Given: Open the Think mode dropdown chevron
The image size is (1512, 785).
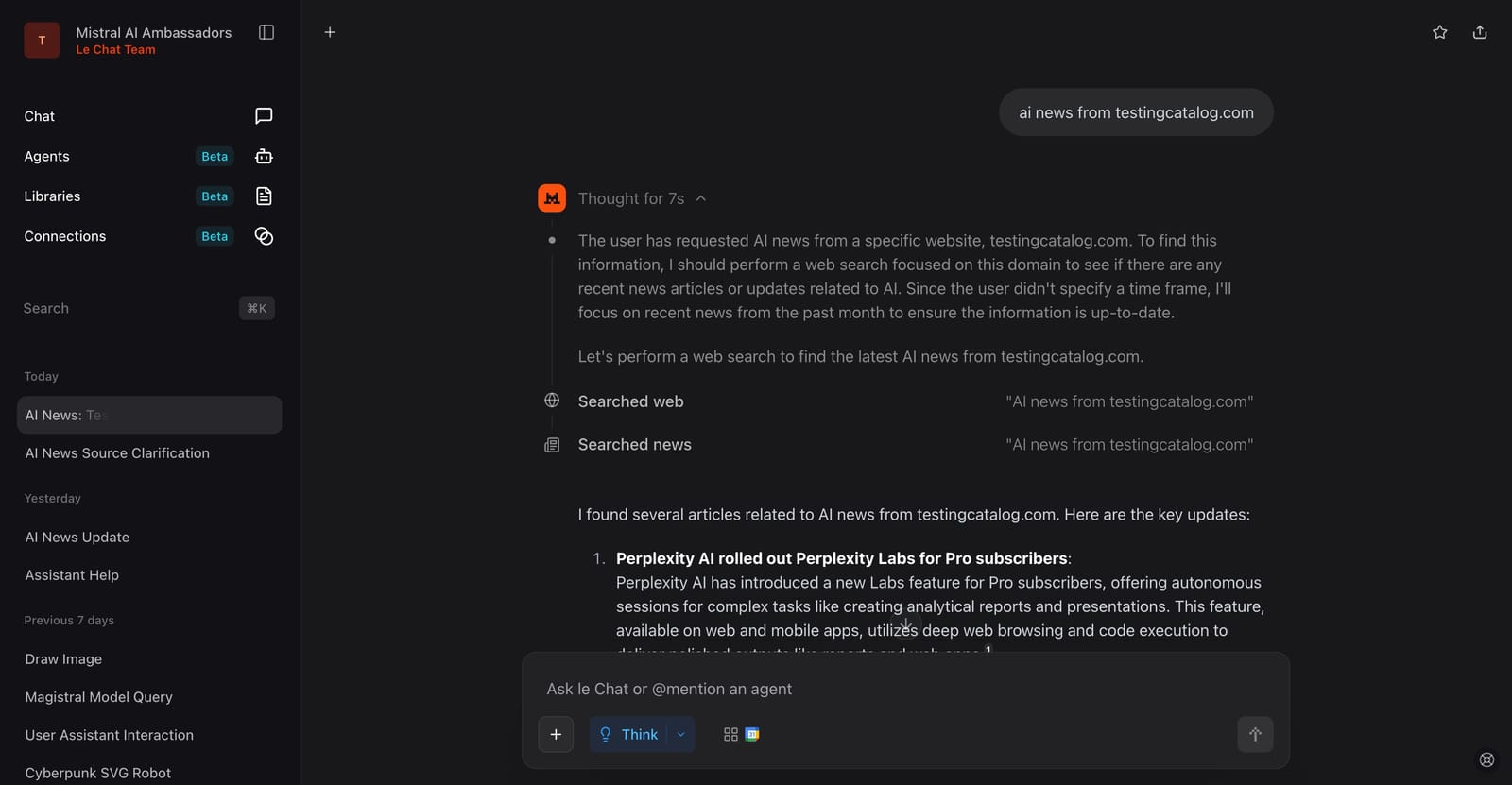Looking at the screenshot, I should point(679,734).
